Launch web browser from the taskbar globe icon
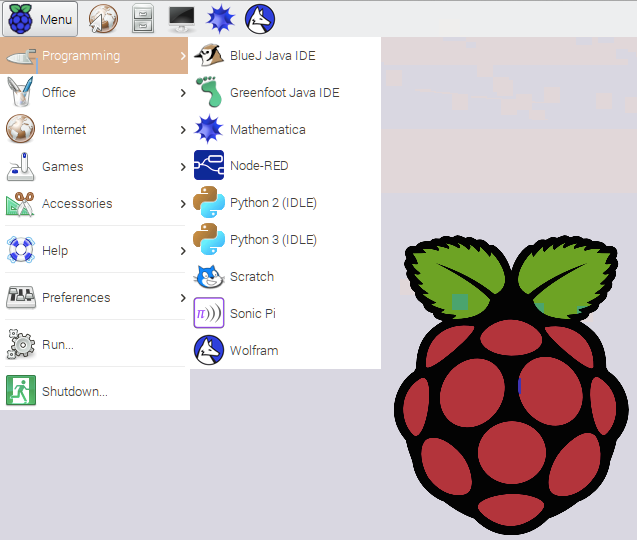The height and width of the screenshot is (540, 637). [x=103, y=19]
